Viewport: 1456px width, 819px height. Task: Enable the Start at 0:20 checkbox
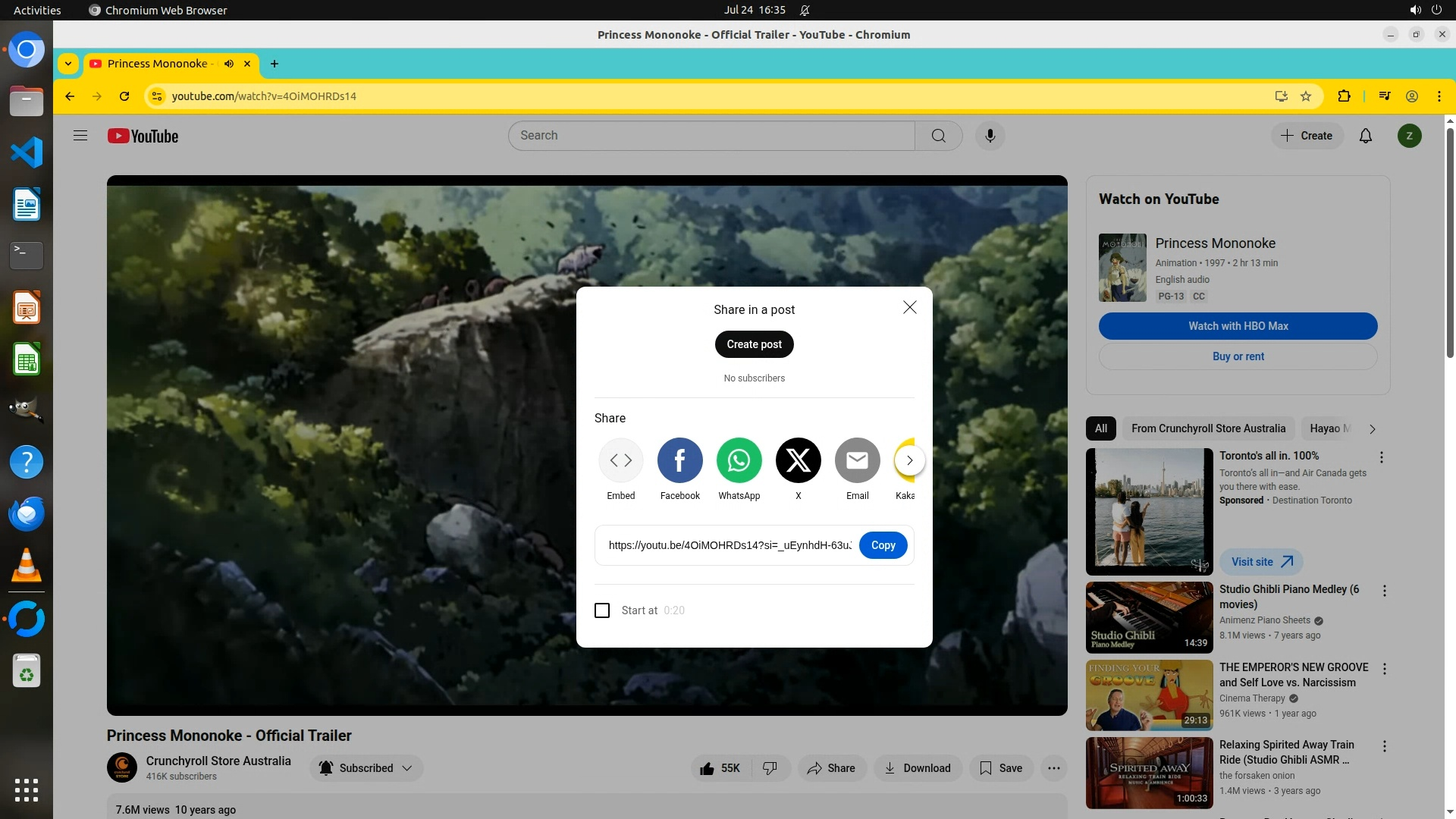click(x=602, y=610)
